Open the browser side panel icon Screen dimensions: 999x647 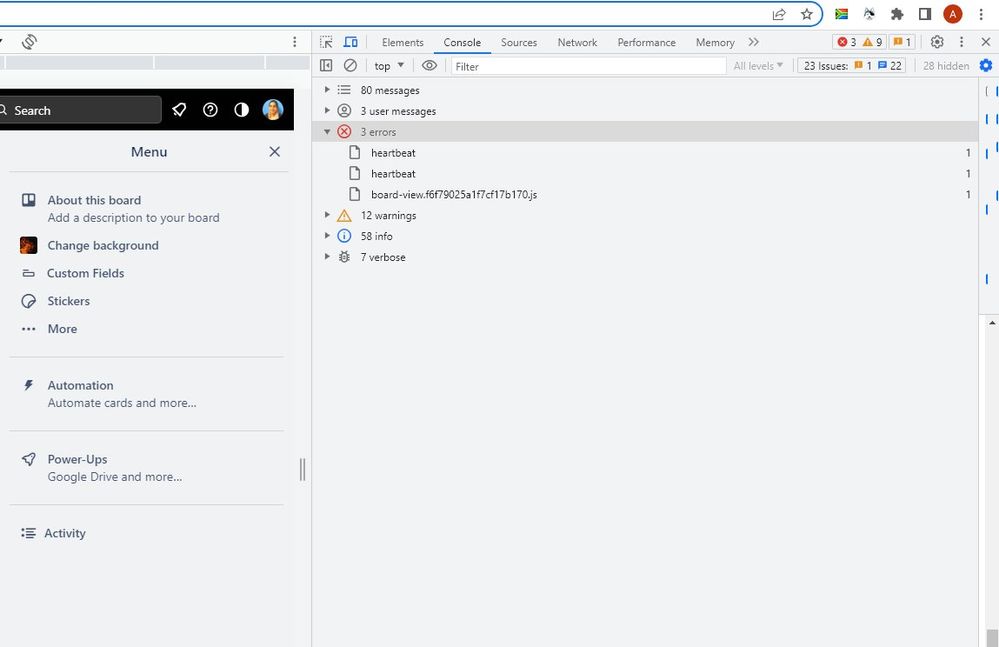[925, 14]
